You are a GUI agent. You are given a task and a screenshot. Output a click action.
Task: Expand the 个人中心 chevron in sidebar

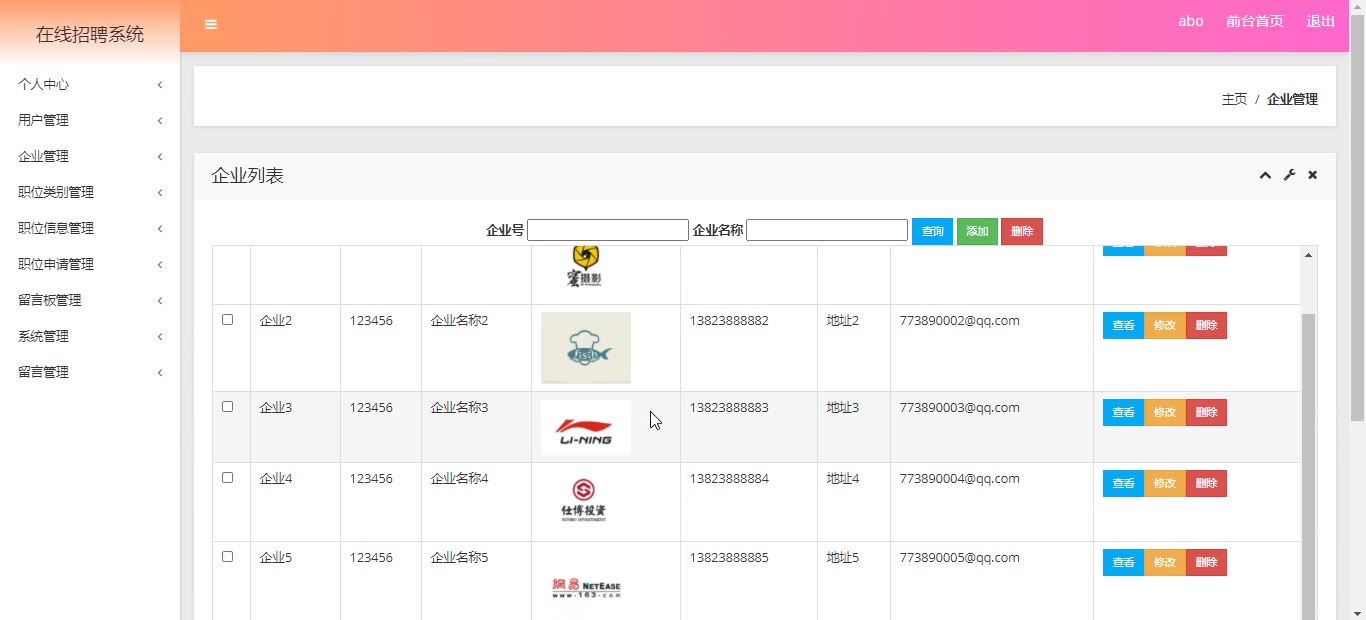160,85
